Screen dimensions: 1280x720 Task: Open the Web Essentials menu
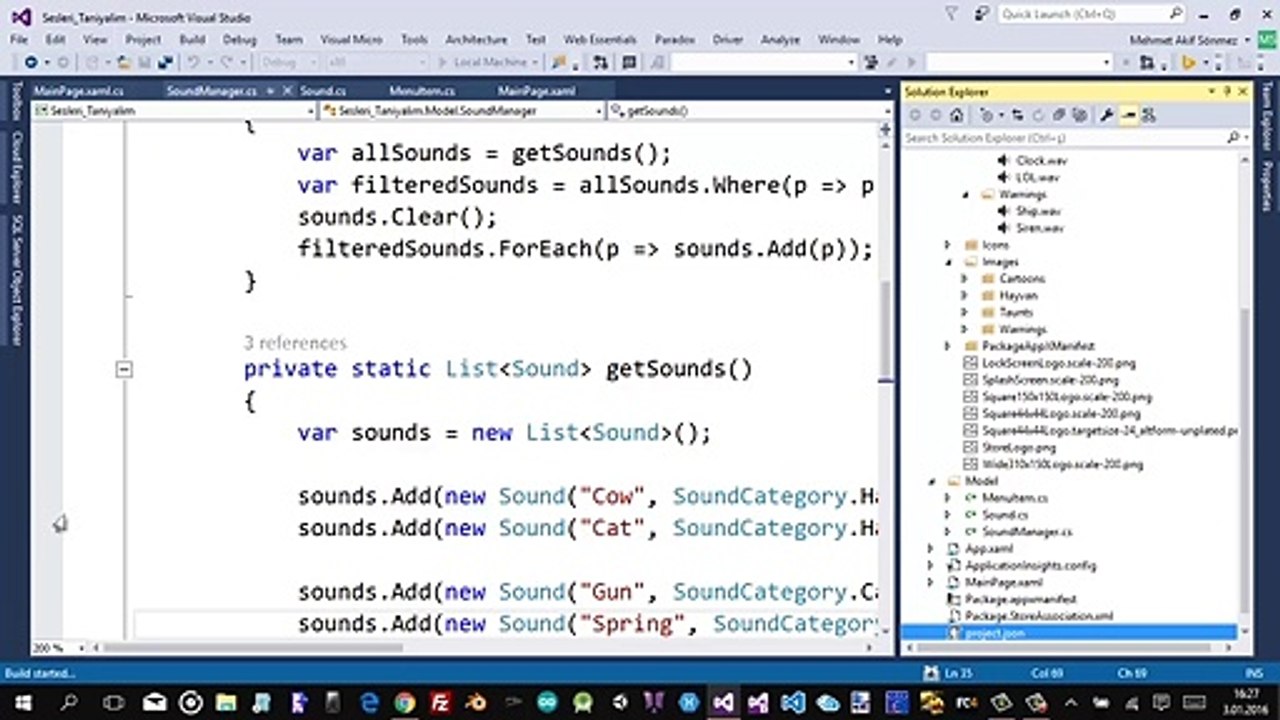click(600, 39)
